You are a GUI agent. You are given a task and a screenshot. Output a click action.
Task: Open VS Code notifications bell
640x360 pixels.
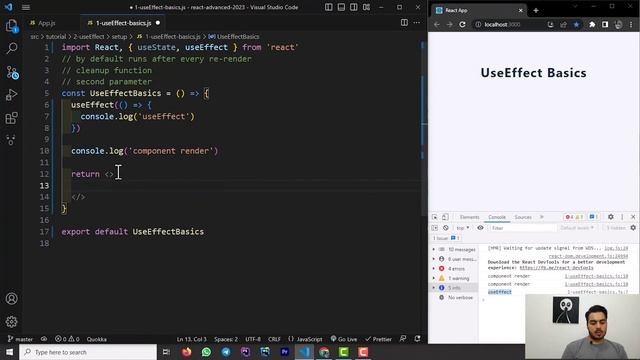click(x=417, y=339)
